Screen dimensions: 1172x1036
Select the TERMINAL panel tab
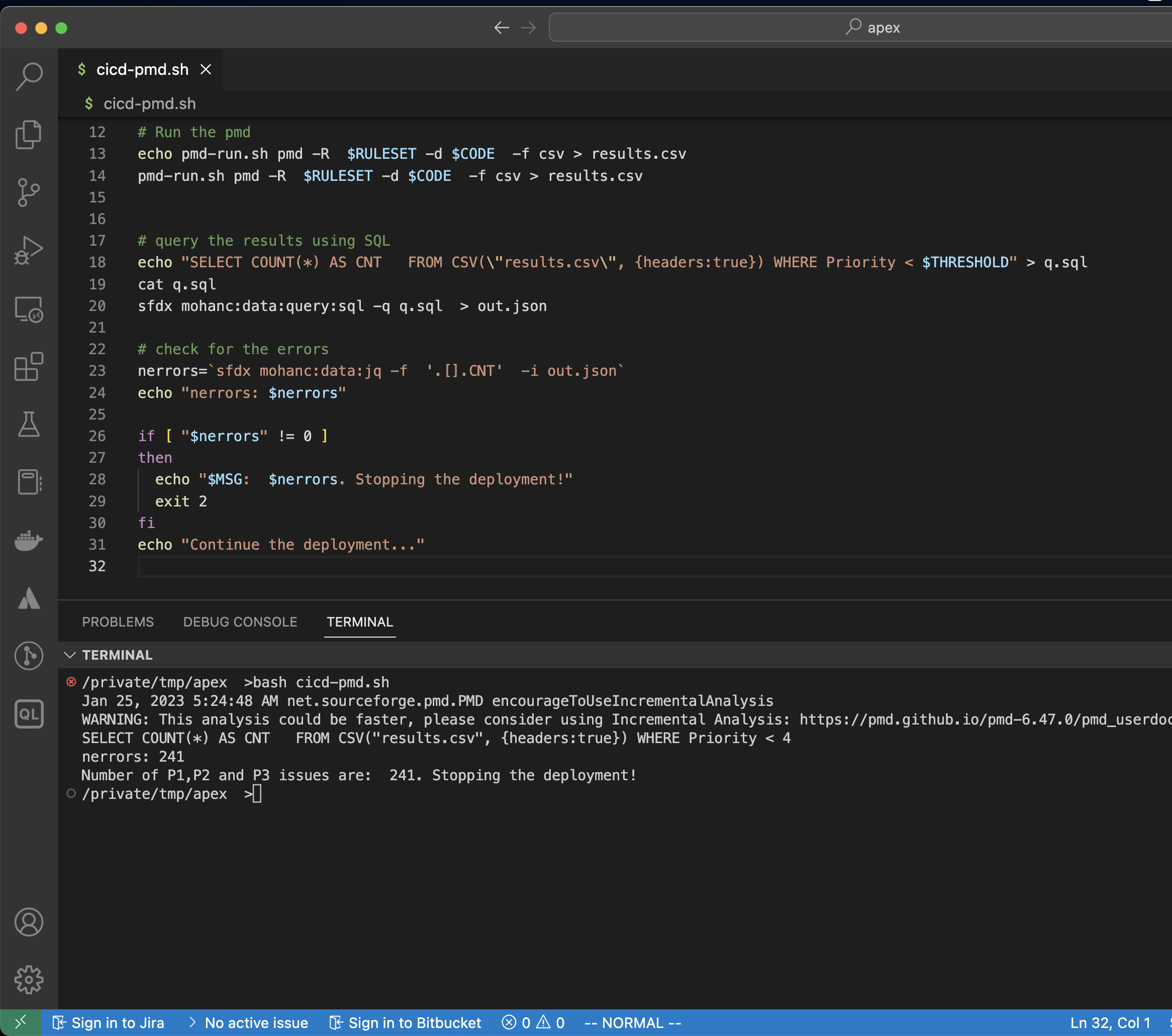coord(359,622)
